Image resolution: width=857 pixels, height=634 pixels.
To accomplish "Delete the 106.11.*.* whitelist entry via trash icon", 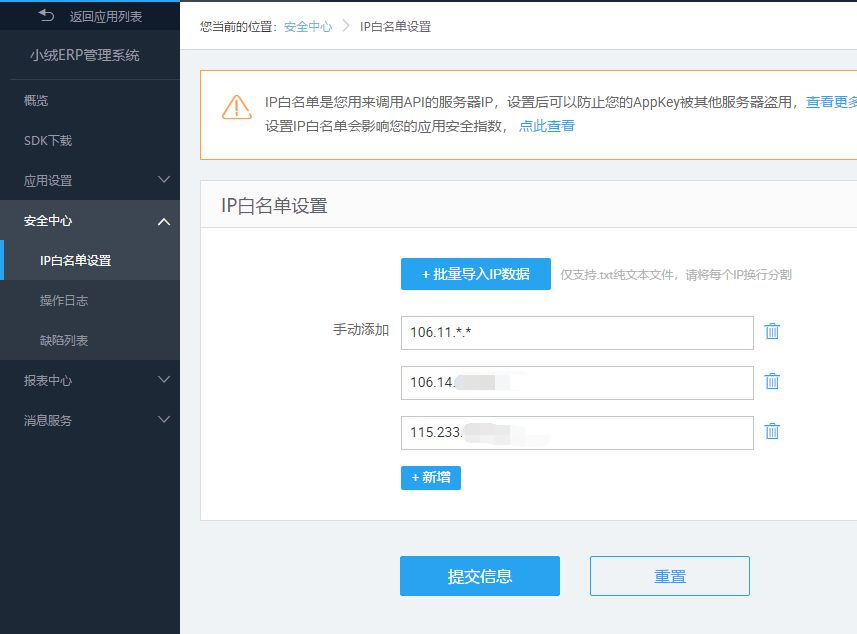I will tap(771, 332).
